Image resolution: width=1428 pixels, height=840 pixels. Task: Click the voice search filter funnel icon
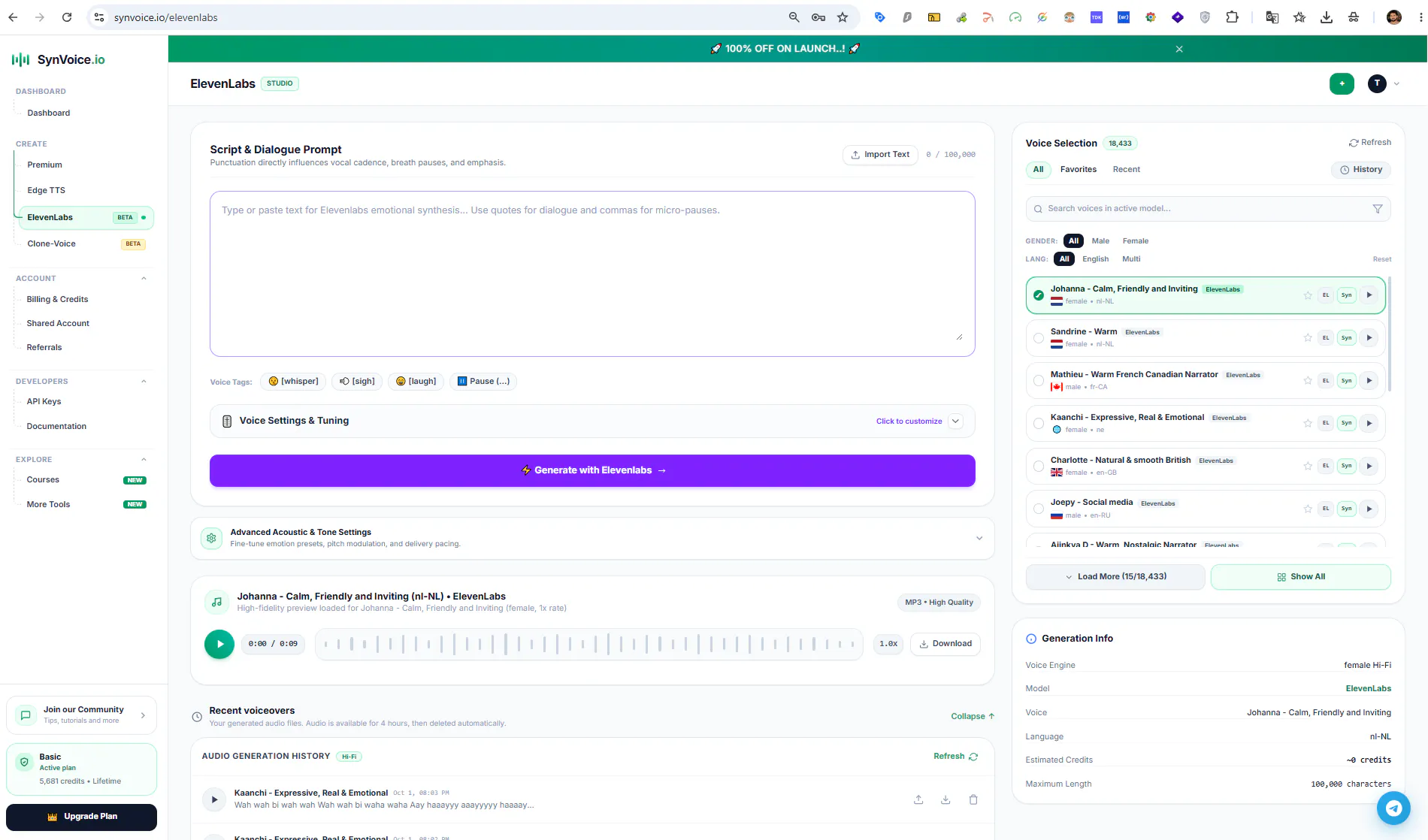[1378, 209]
